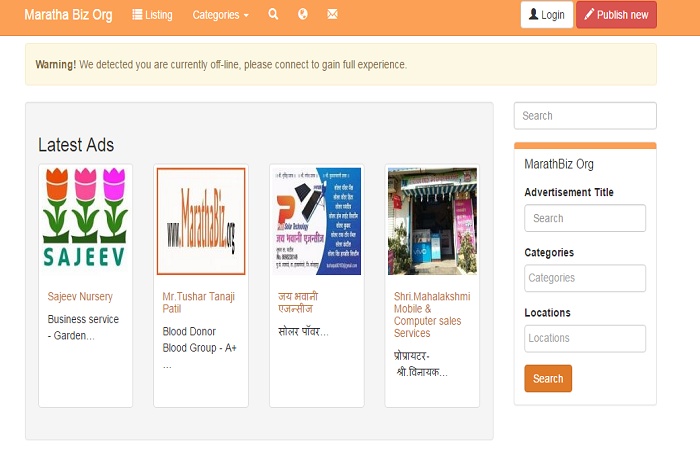Click the envelope contact icon in navbar
The width and height of the screenshot is (700, 455).
332,15
